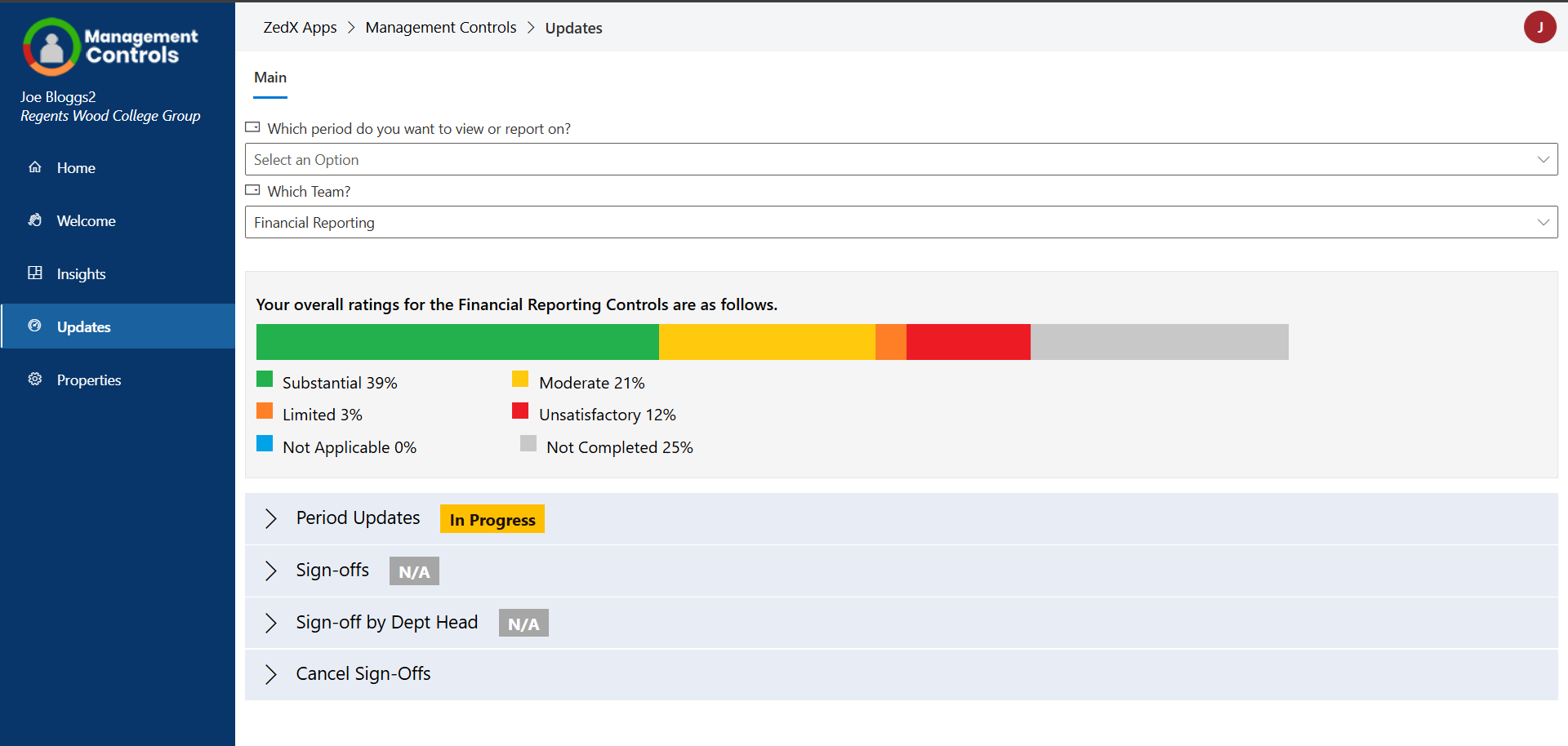Screen dimensions: 1568x746
Task: Click the period question field icon
Action: [253, 127]
